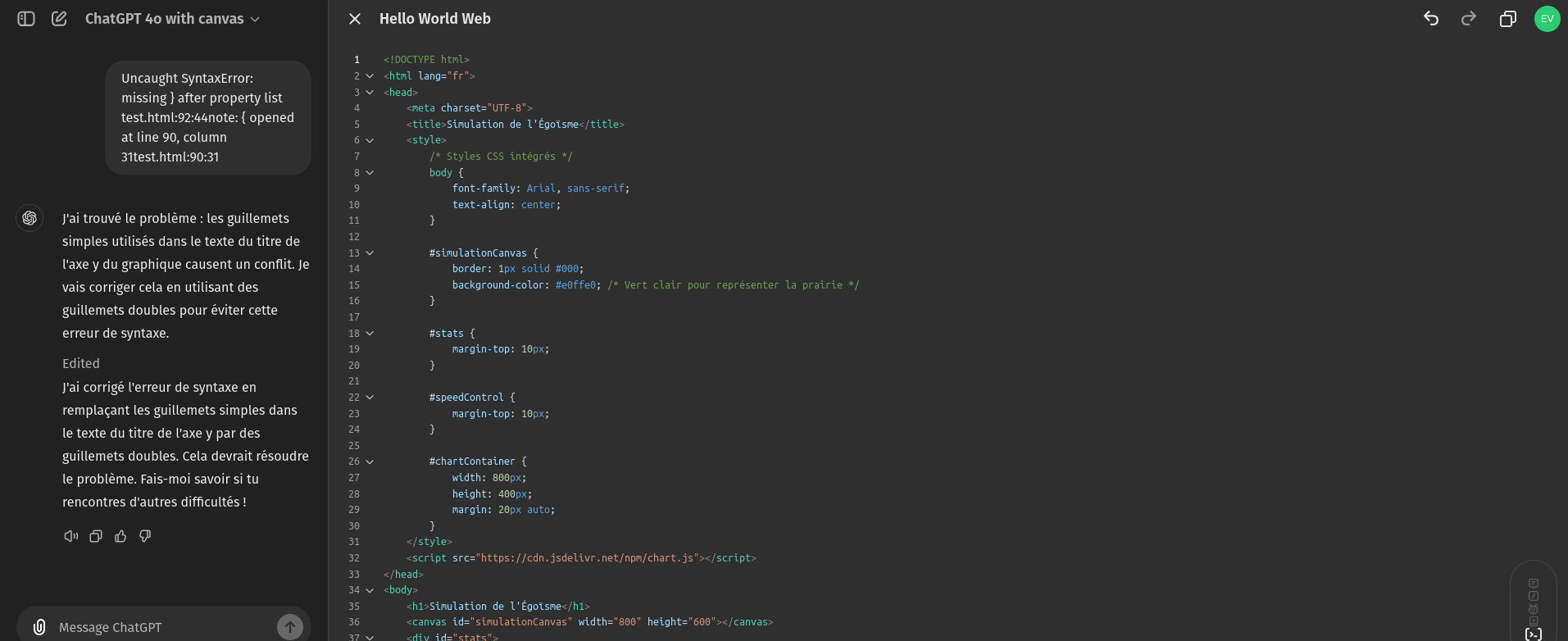Screen dimensions: 1568x641
Task: Collapse the head block on line 3
Action: [x=370, y=93]
